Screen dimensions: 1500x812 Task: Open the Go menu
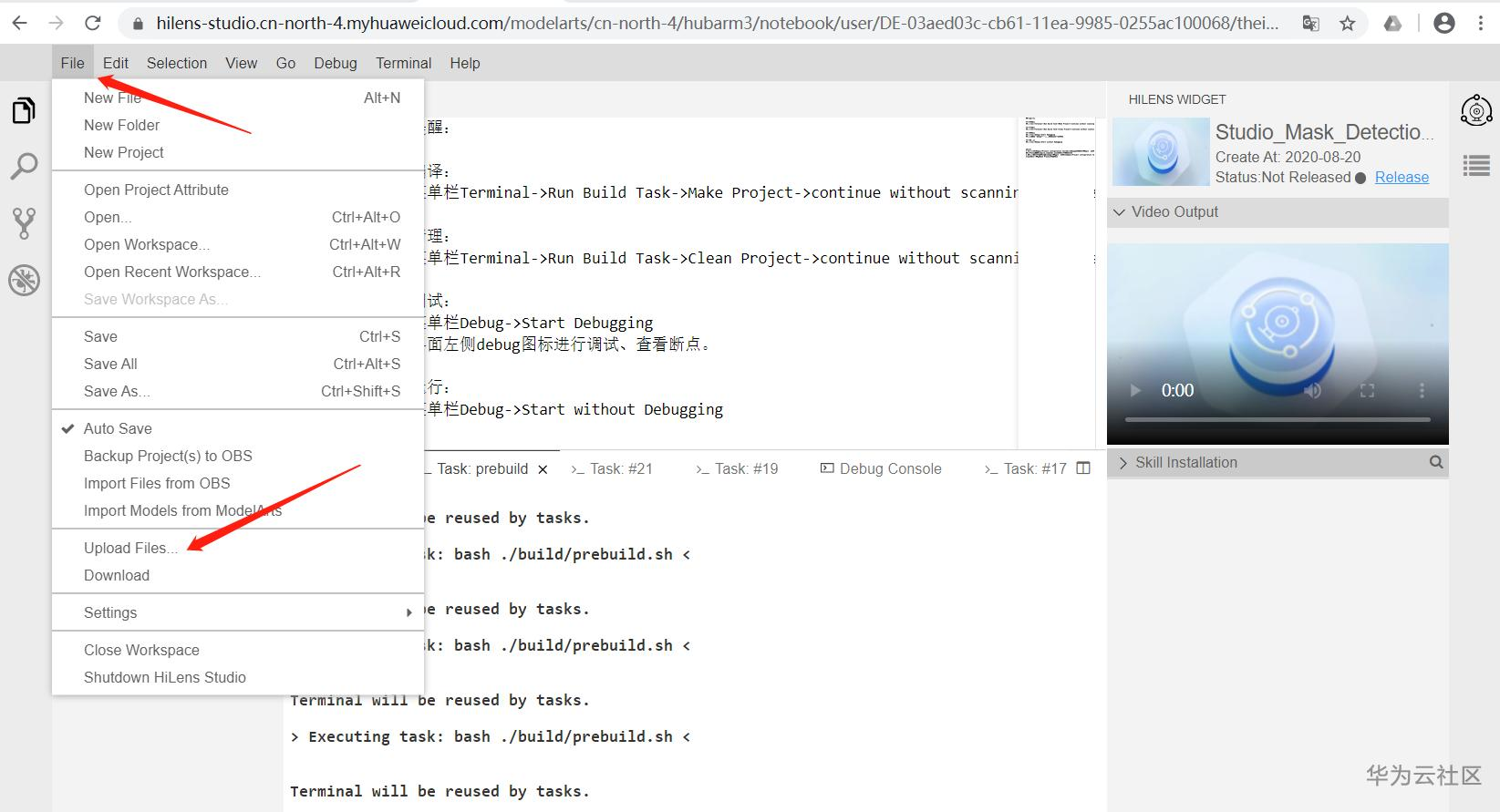(x=285, y=63)
